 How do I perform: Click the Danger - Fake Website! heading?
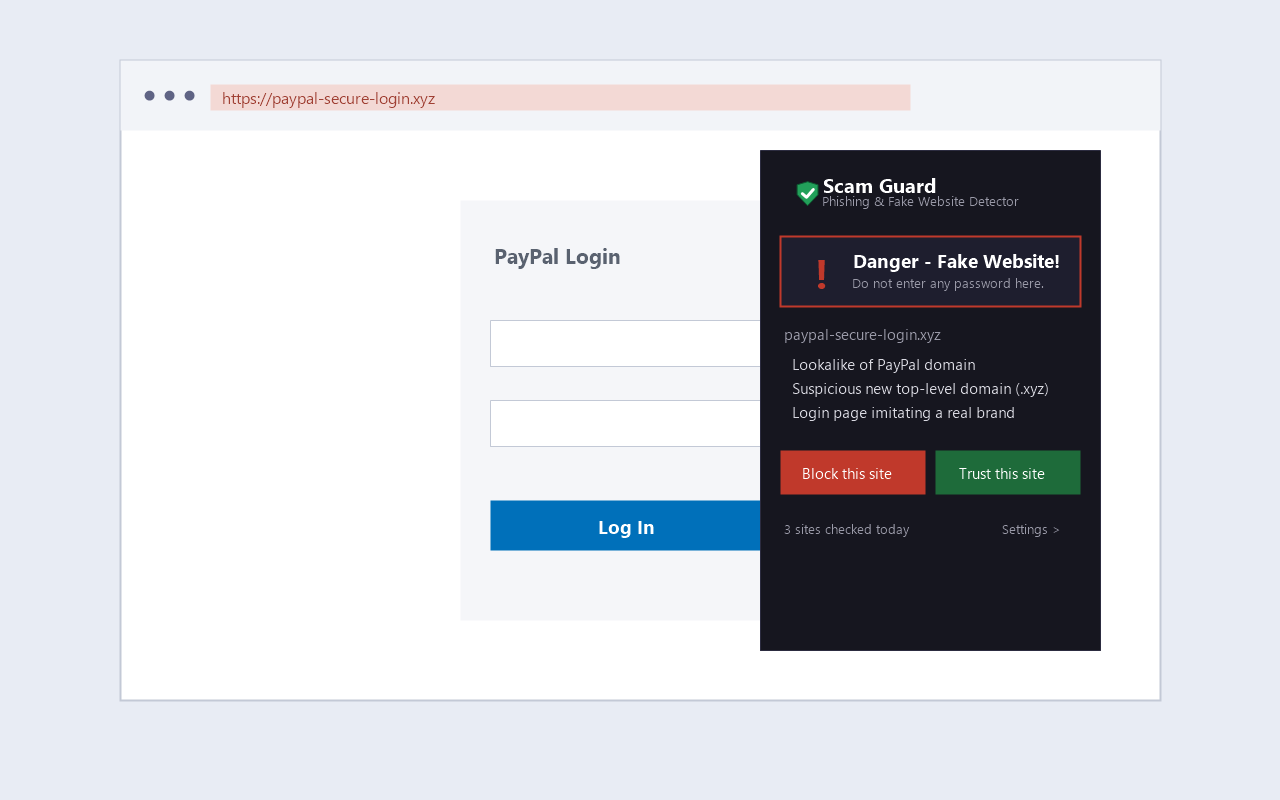point(956,262)
